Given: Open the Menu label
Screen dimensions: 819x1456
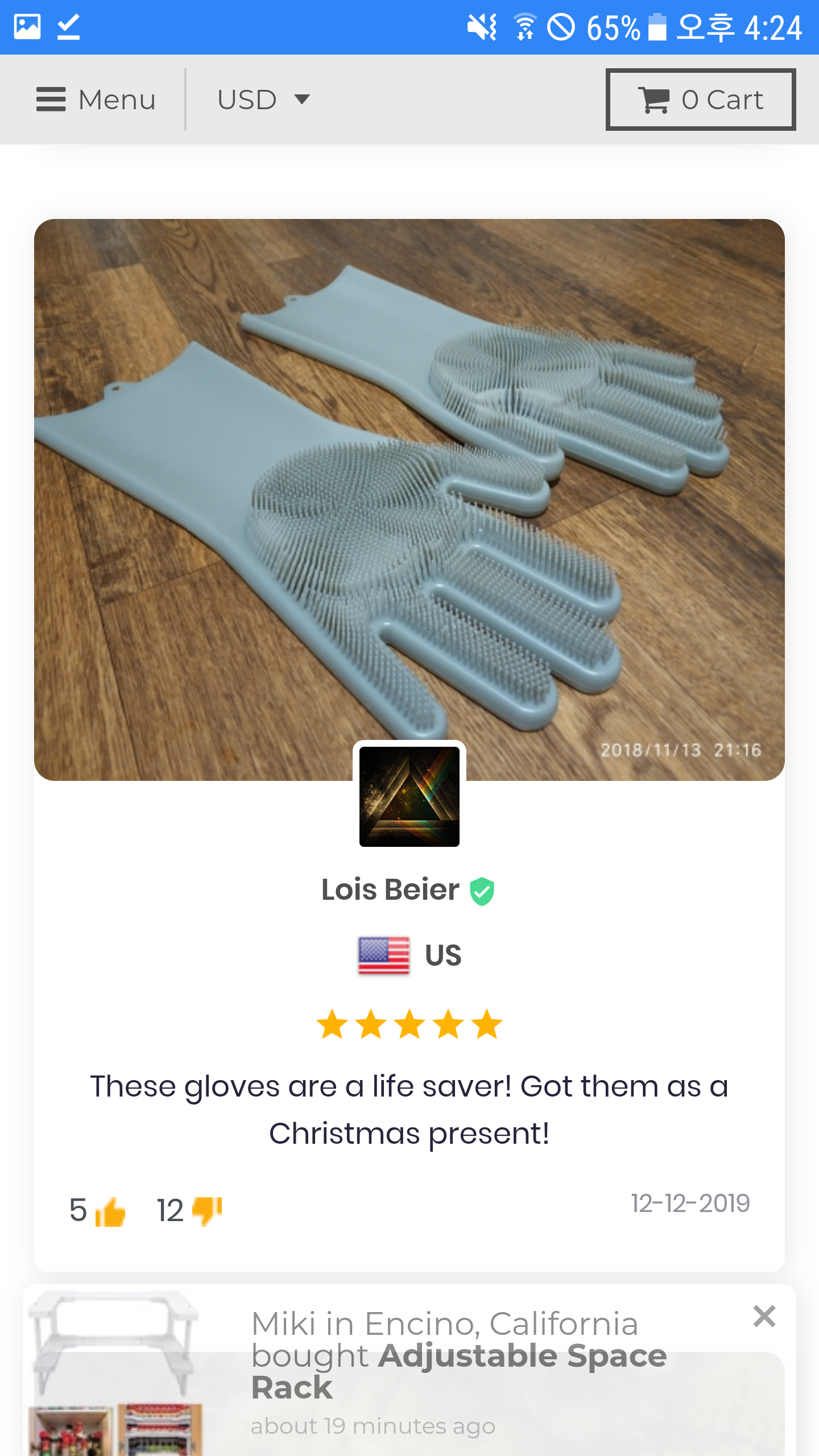Looking at the screenshot, I should 117,100.
